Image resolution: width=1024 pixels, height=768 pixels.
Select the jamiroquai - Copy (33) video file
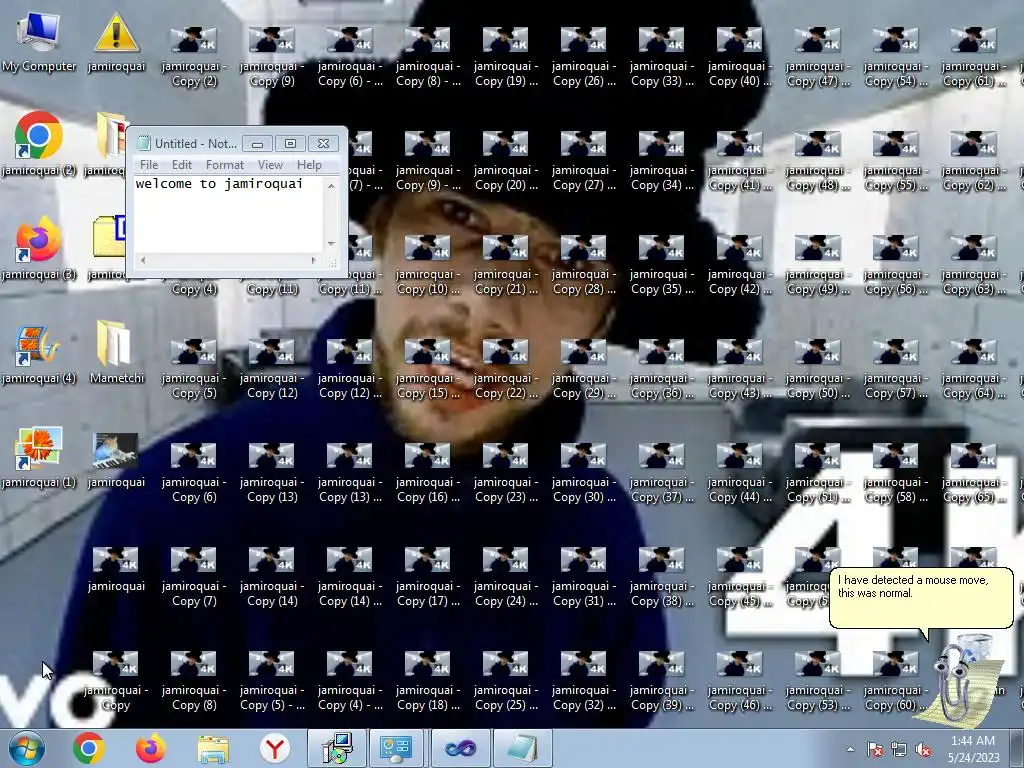(662, 57)
